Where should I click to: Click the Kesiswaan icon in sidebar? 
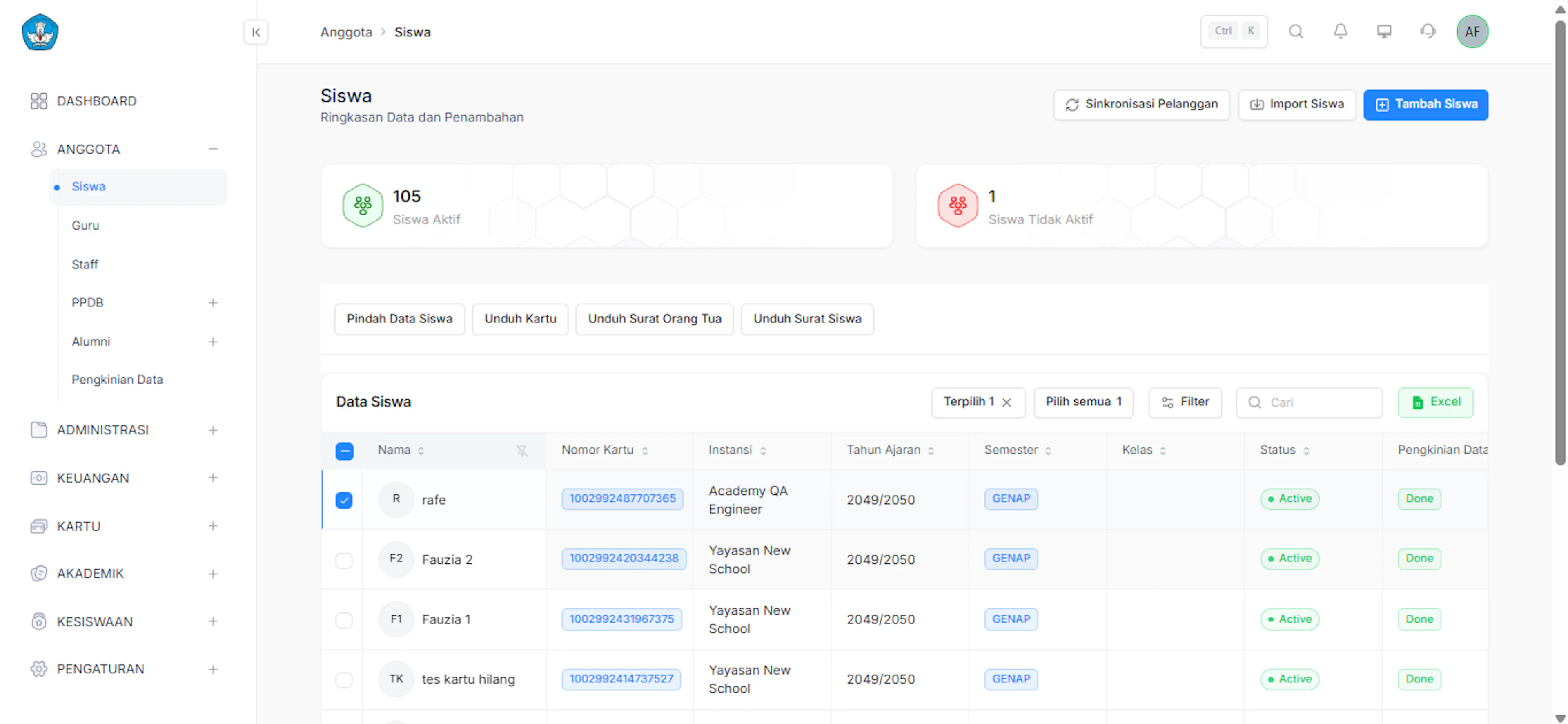pyautogui.click(x=39, y=622)
